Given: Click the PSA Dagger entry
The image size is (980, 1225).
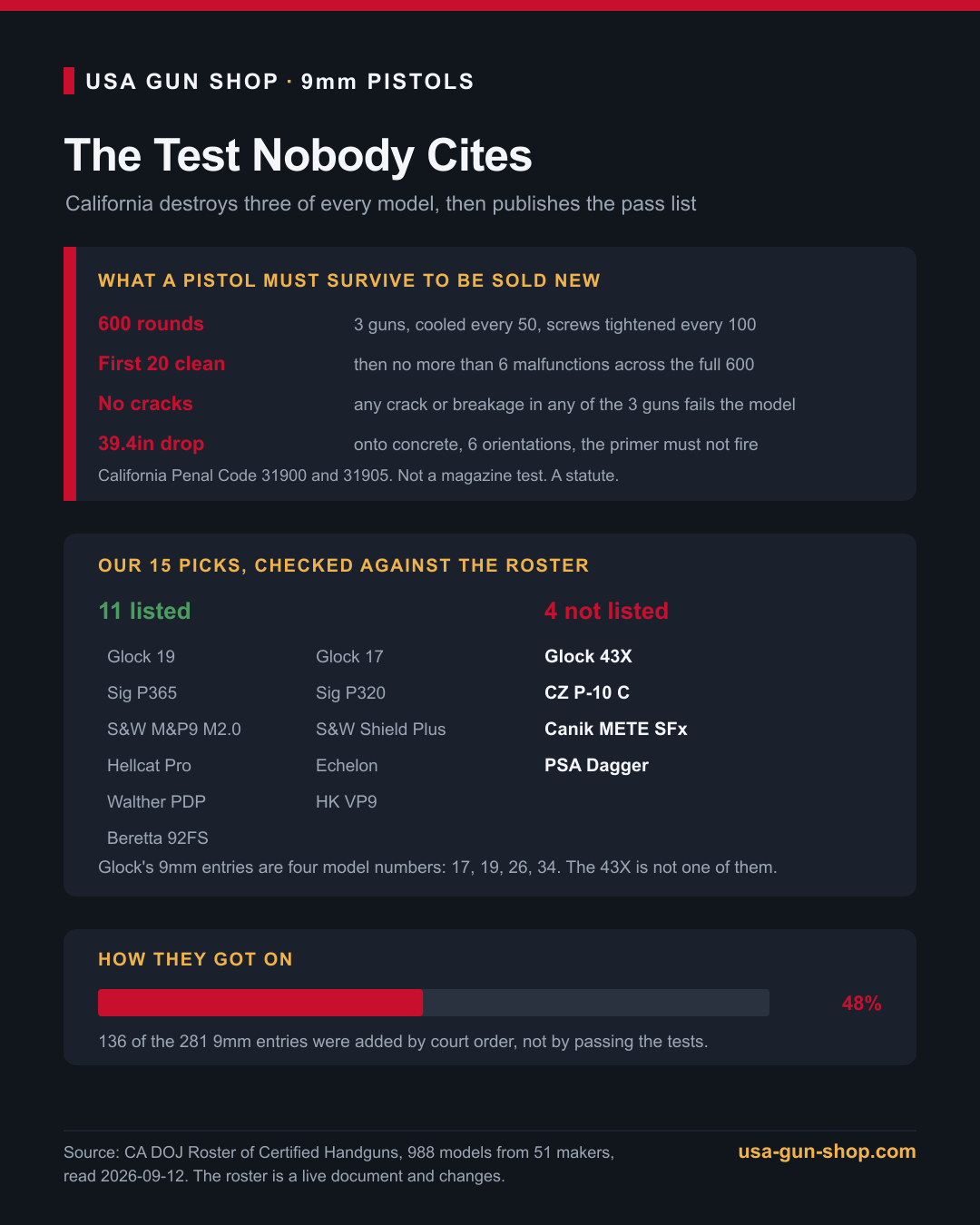Looking at the screenshot, I should (x=596, y=765).
